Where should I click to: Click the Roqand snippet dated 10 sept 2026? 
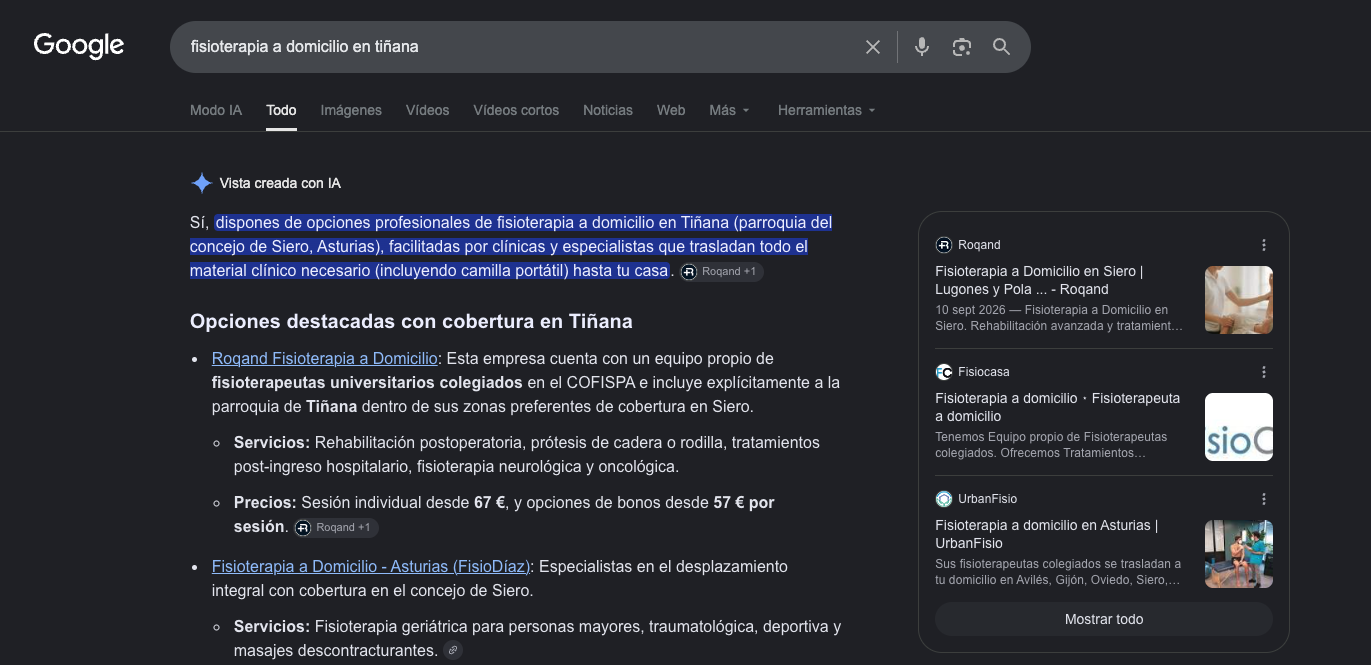[1059, 318]
